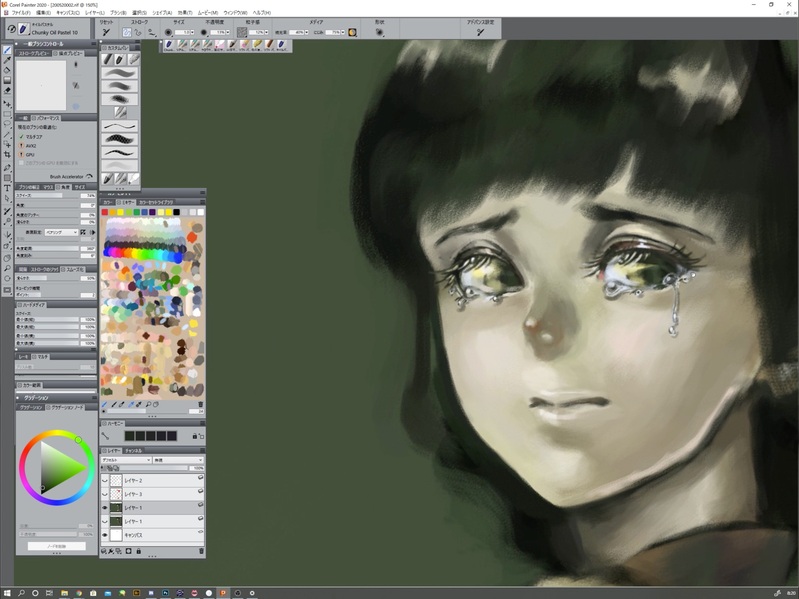The width and height of the screenshot is (799, 599).
Task: Show the lower レイヤー 1 layer
Action: click(x=105, y=522)
